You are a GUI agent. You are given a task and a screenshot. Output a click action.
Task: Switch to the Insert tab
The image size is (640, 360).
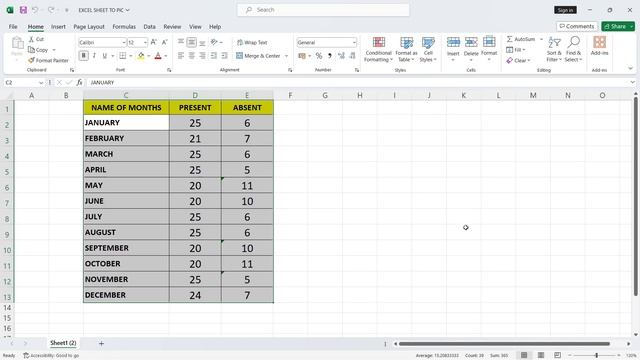(x=58, y=27)
